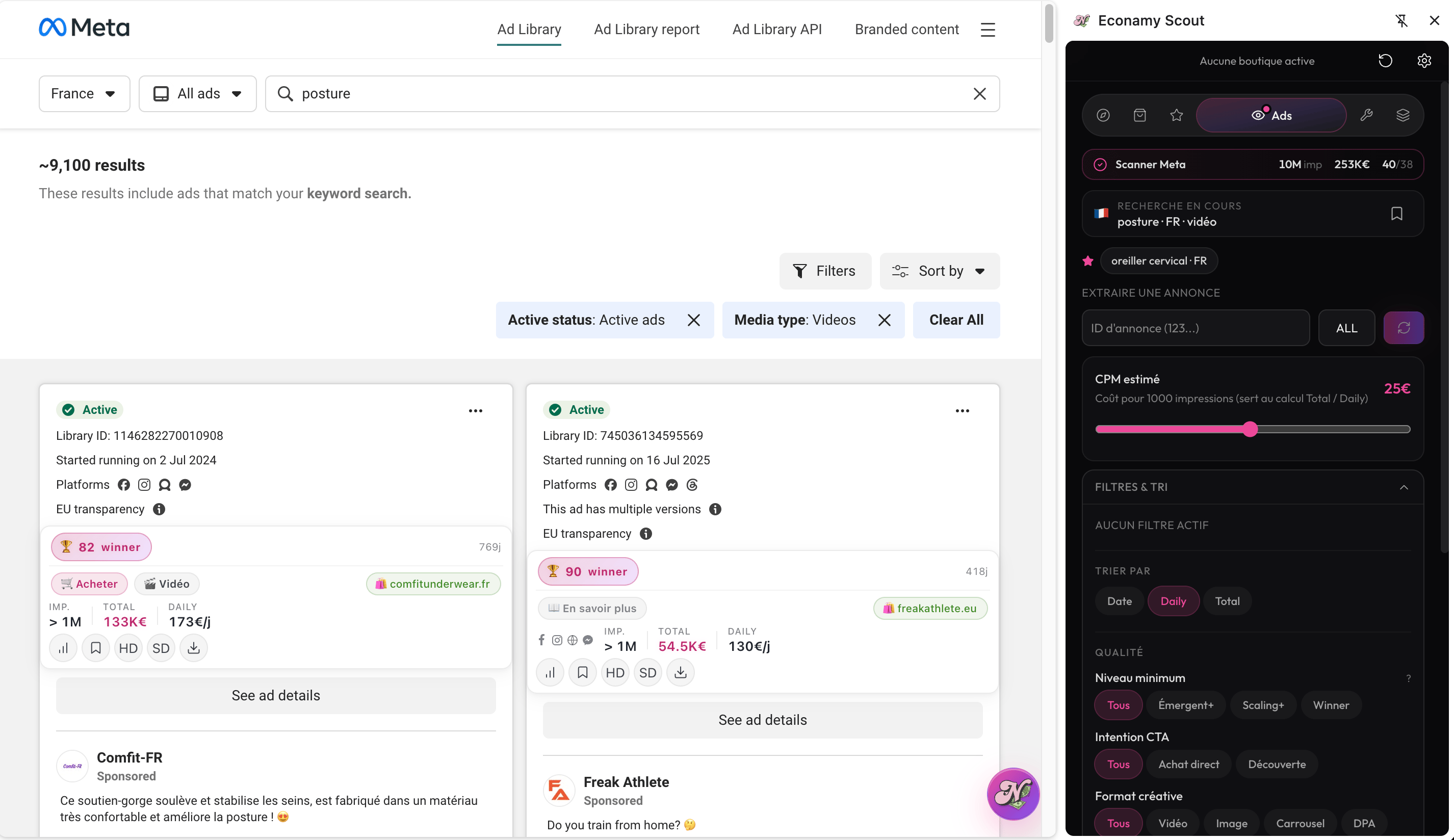1454x840 pixels.
Task: Bookmark the freakathlete.eu ad
Action: click(583, 673)
